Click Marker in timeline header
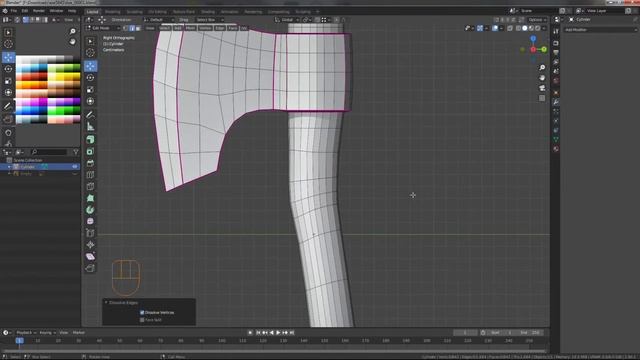 (x=79, y=333)
